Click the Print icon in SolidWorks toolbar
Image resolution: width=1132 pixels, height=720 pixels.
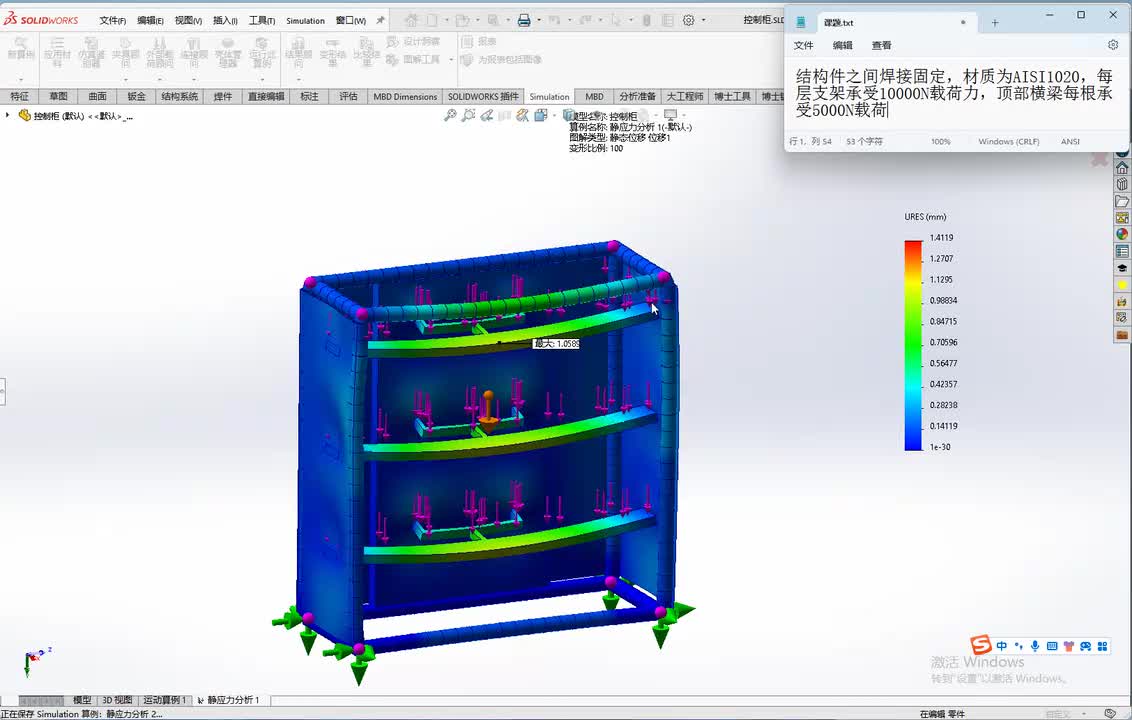click(524, 20)
